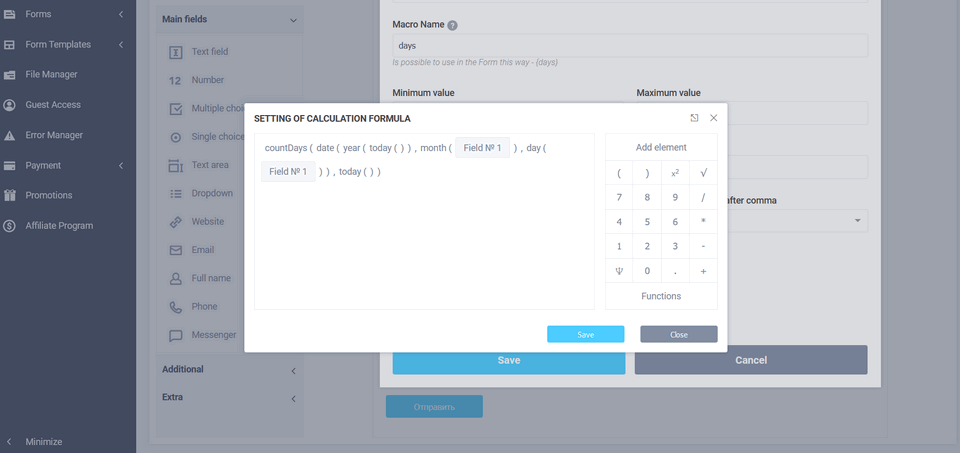This screenshot has height=453, width=960.
Task: Click the Form Templates sidebar icon
Action: (x=9, y=45)
